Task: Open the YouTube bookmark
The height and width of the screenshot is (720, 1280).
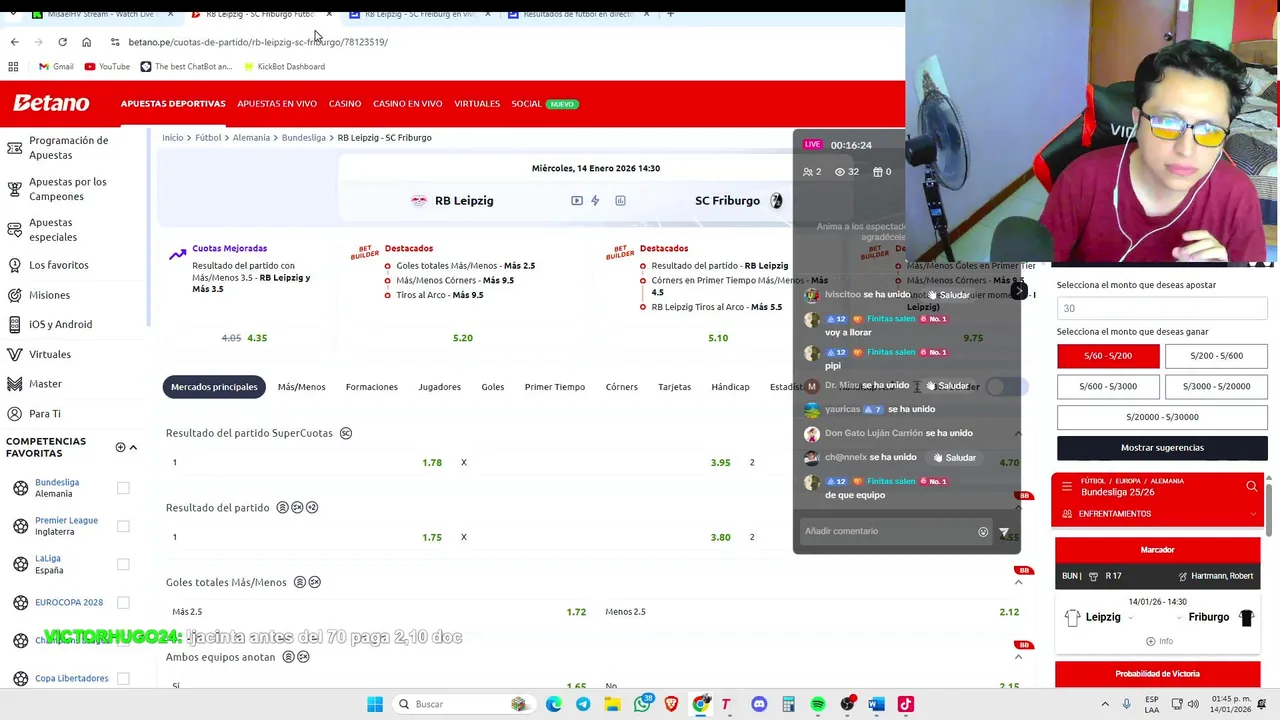Action: point(107,66)
